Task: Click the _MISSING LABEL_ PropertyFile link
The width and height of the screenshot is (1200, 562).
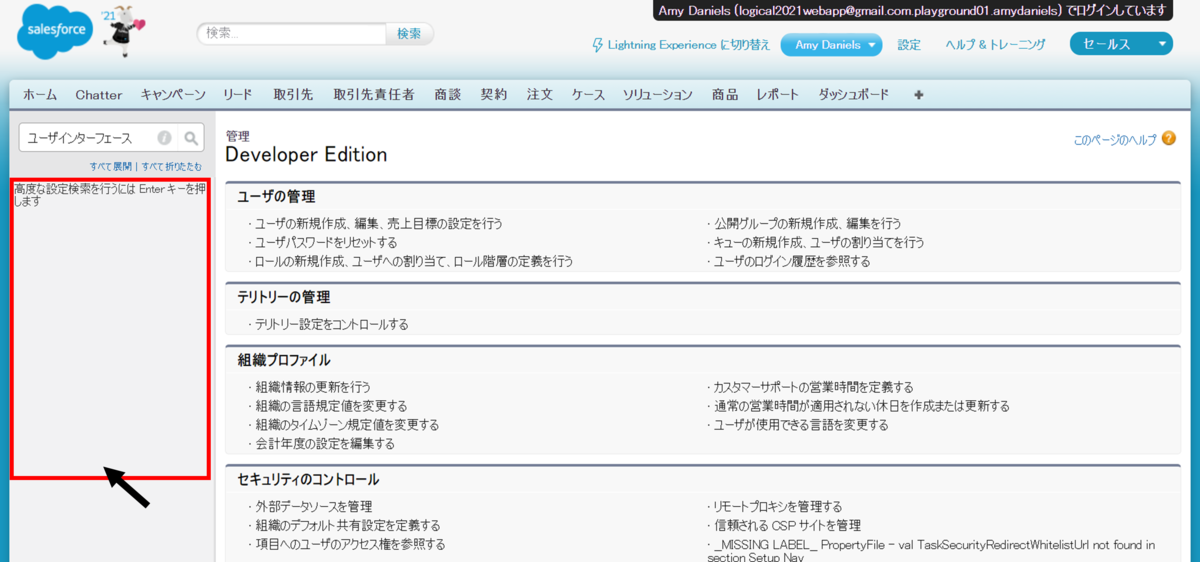Action: tap(930, 551)
